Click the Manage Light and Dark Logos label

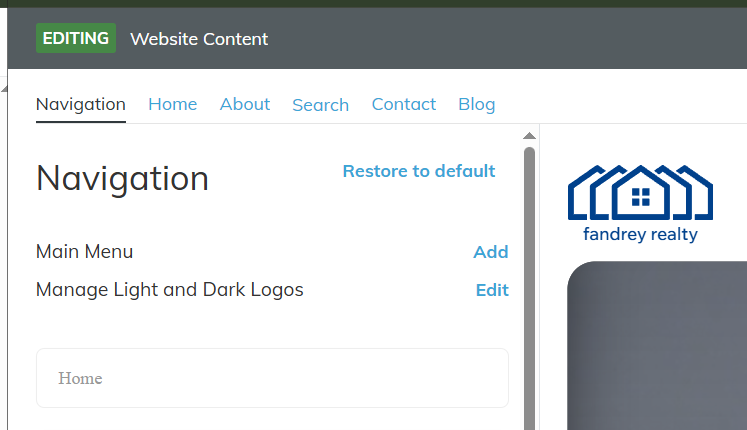(170, 290)
